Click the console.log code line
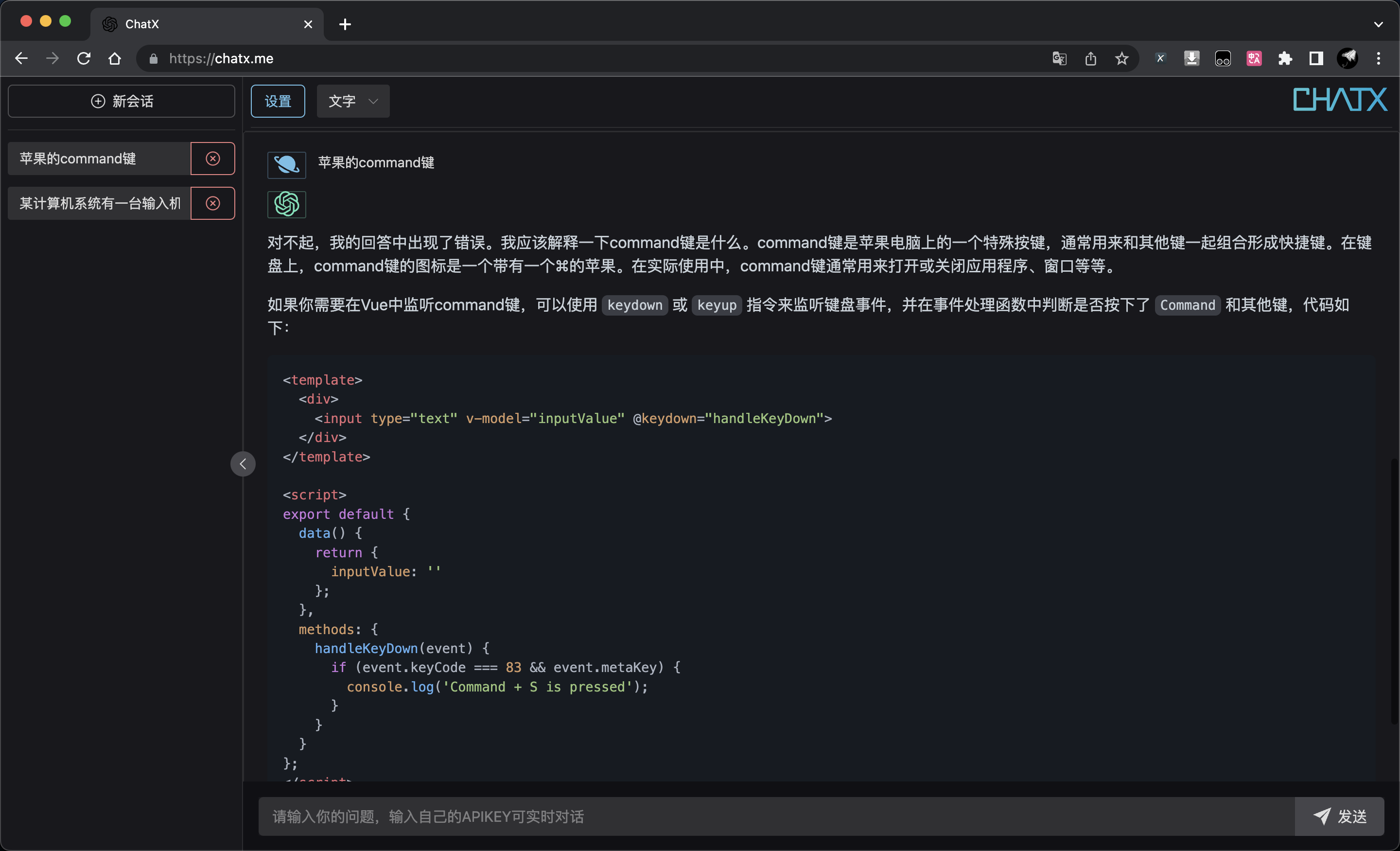Image resolution: width=1400 pixels, height=851 pixels. click(x=497, y=687)
